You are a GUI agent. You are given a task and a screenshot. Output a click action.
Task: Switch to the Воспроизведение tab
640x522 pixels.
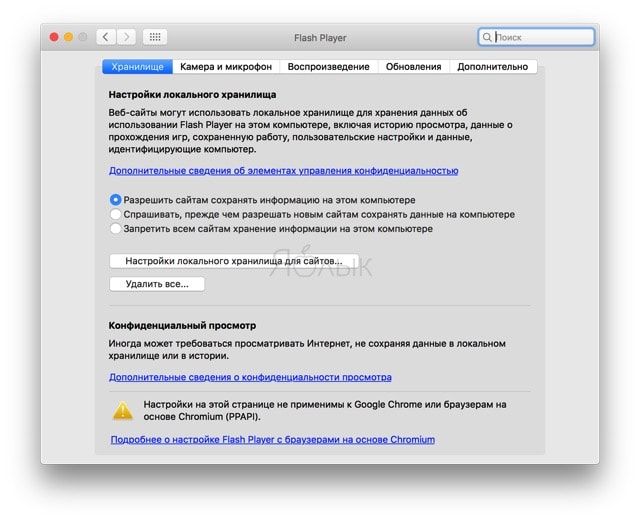pyautogui.click(x=329, y=67)
